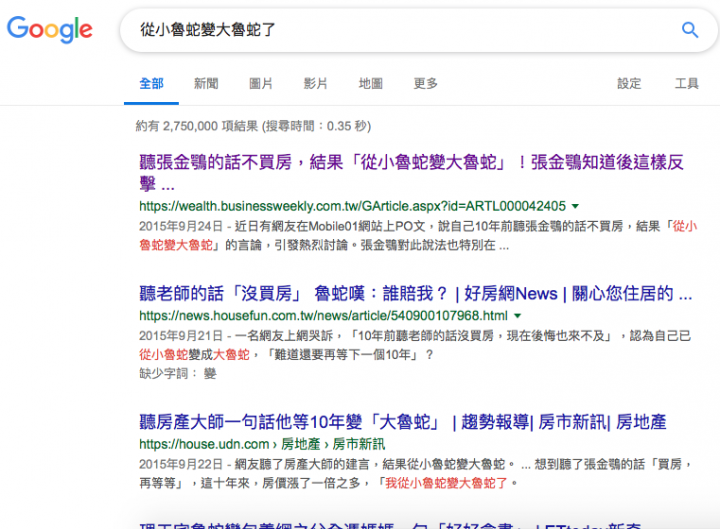Open 設定 settings menu
The height and width of the screenshot is (529, 720).
click(x=629, y=84)
